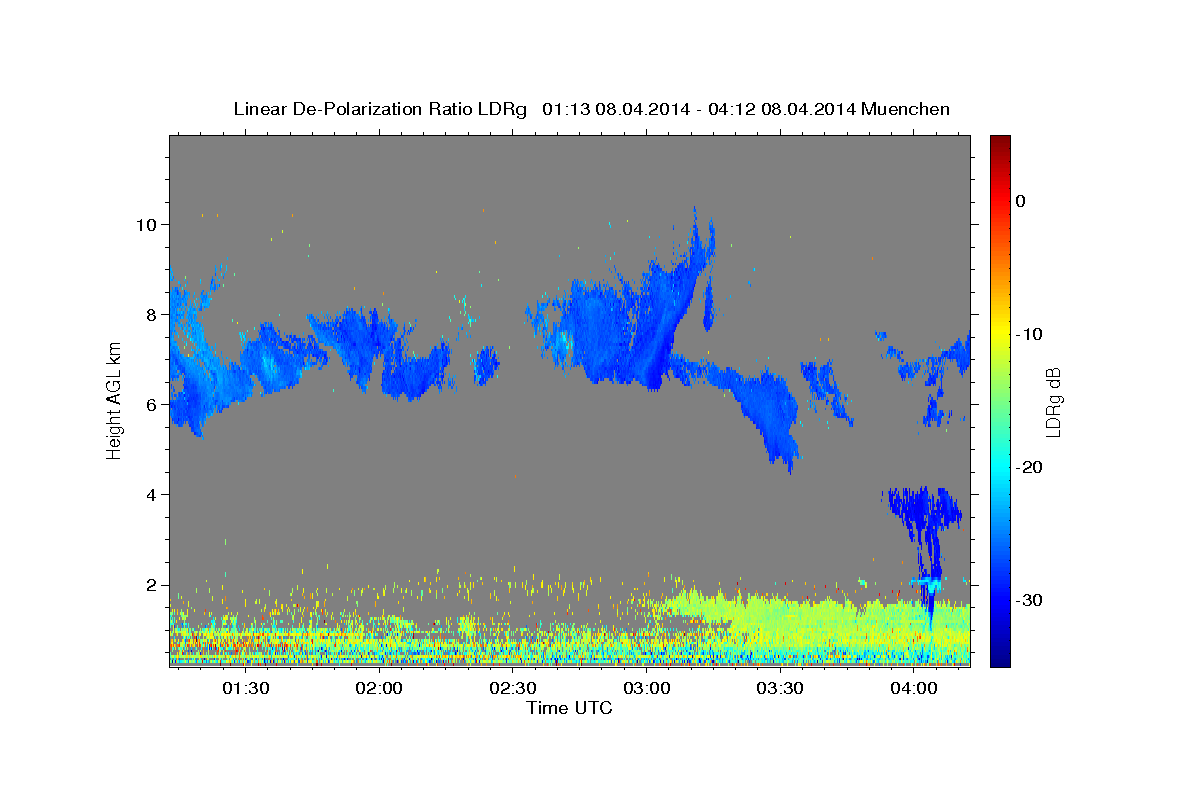Click the dark red top of the colorbar
The image size is (1200, 800).
999,145
